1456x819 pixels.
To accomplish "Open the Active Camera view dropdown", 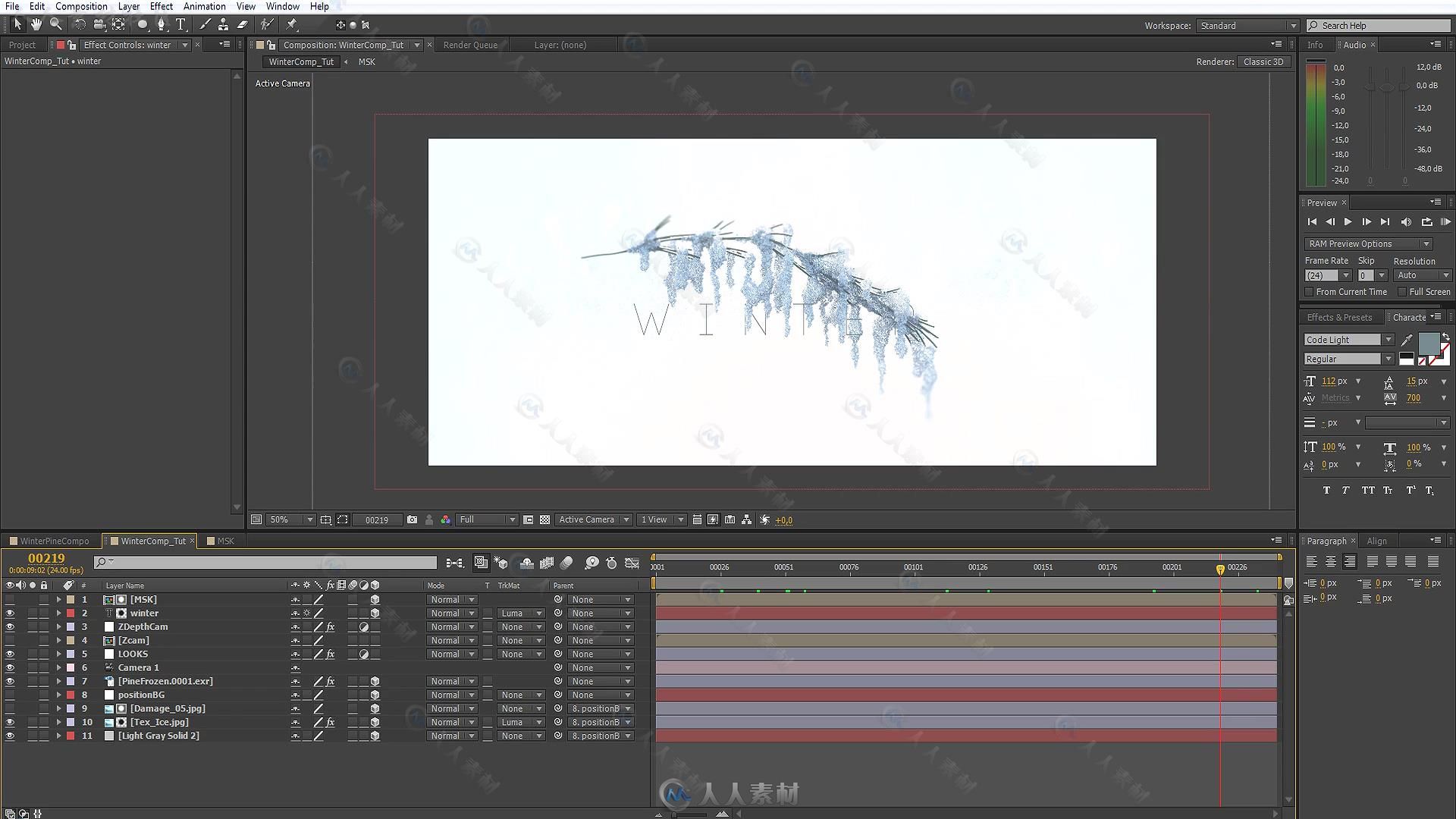I will coord(594,519).
